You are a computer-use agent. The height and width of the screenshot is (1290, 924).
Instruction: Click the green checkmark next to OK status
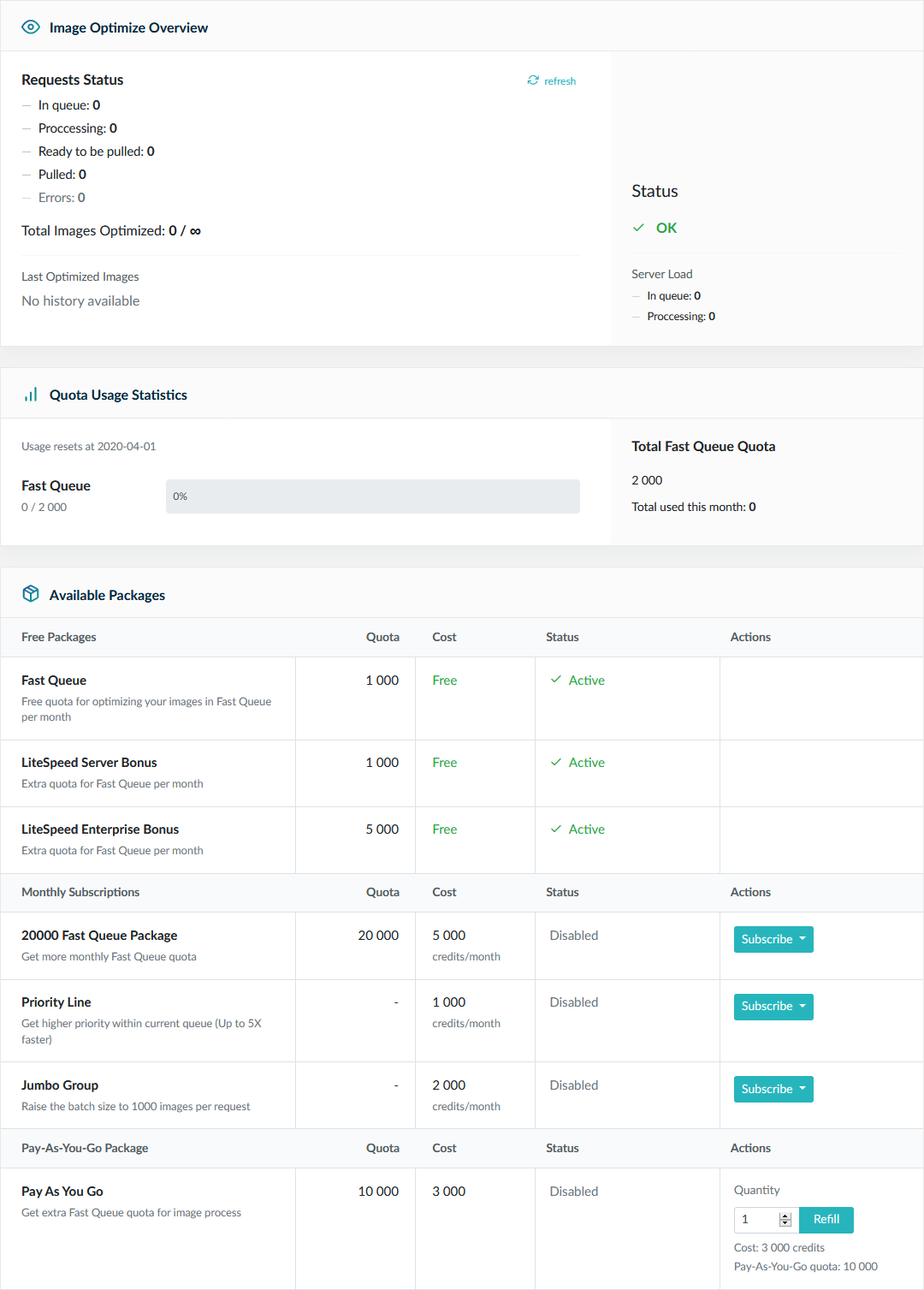pyautogui.click(x=638, y=228)
